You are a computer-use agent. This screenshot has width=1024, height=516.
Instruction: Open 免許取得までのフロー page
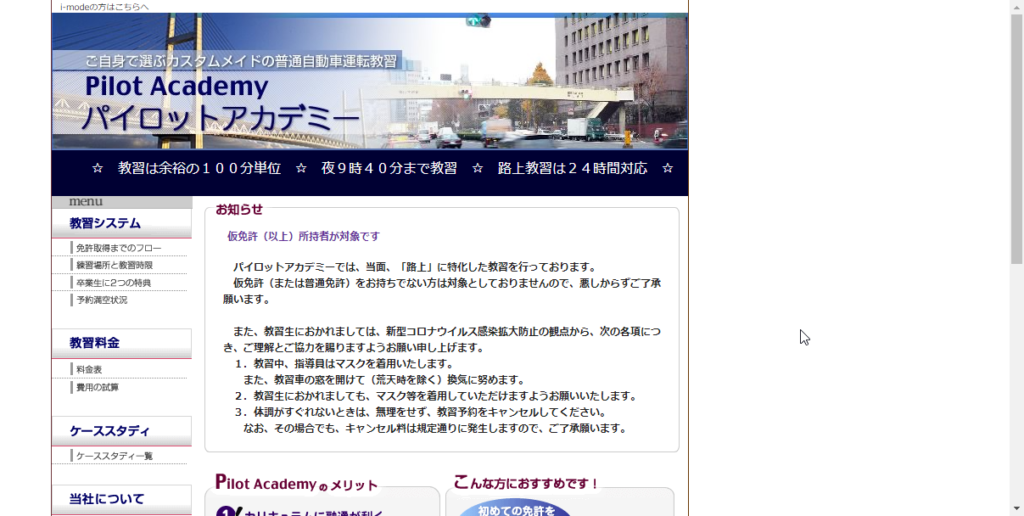[x=118, y=248]
